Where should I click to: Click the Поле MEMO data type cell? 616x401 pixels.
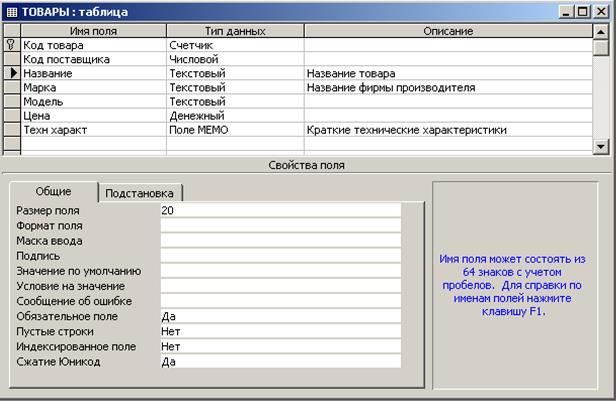(234, 130)
